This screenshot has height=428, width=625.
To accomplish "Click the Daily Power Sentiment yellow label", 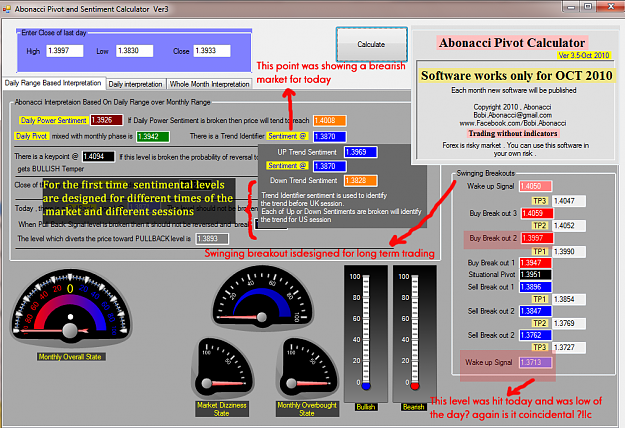I will pos(53,120).
